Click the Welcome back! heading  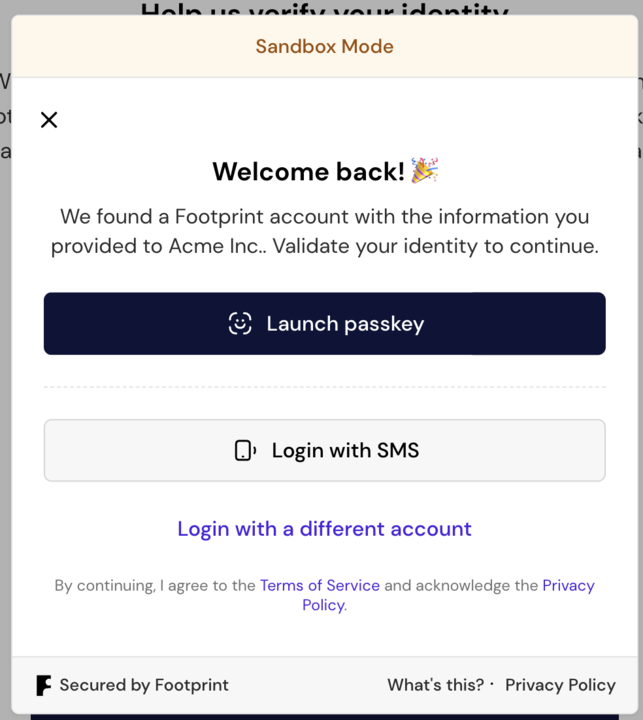tap(308, 172)
